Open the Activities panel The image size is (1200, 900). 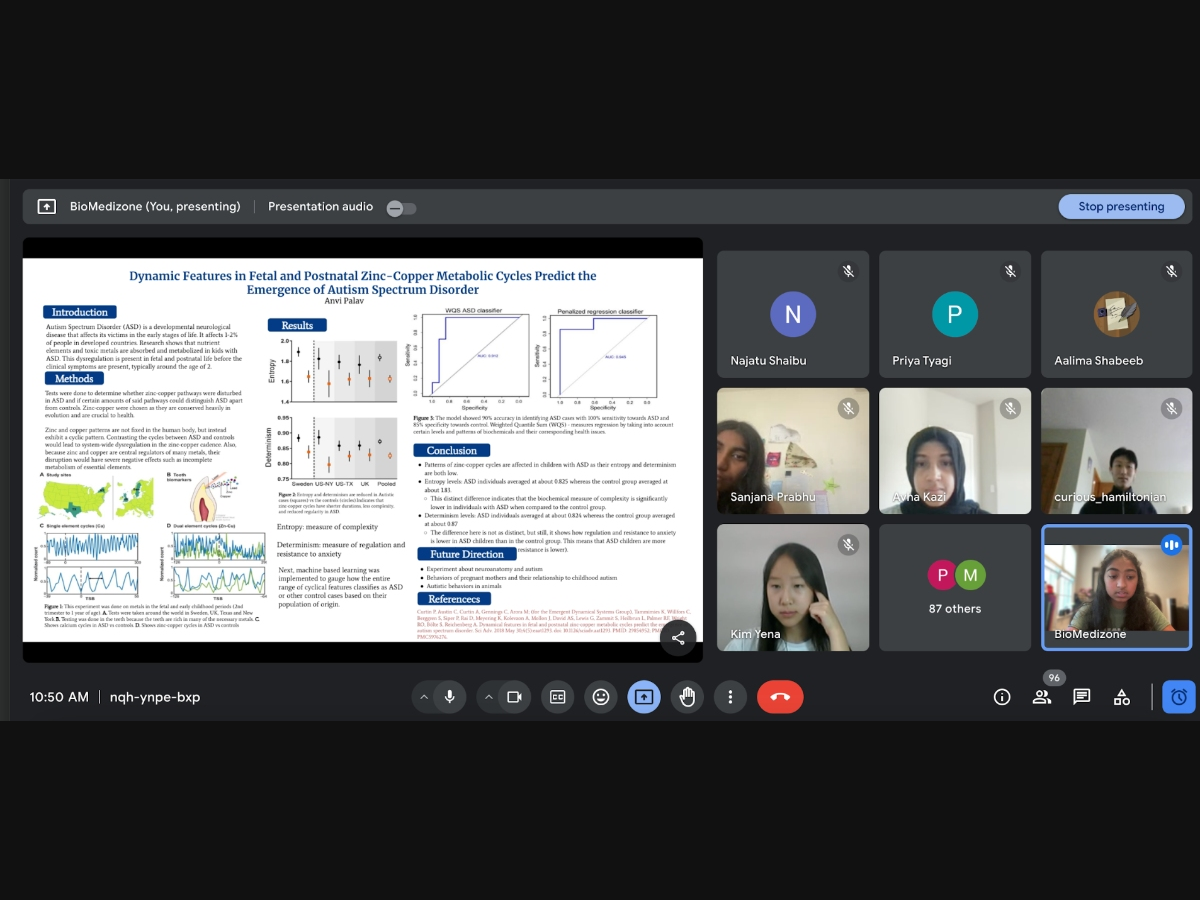coord(1121,697)
